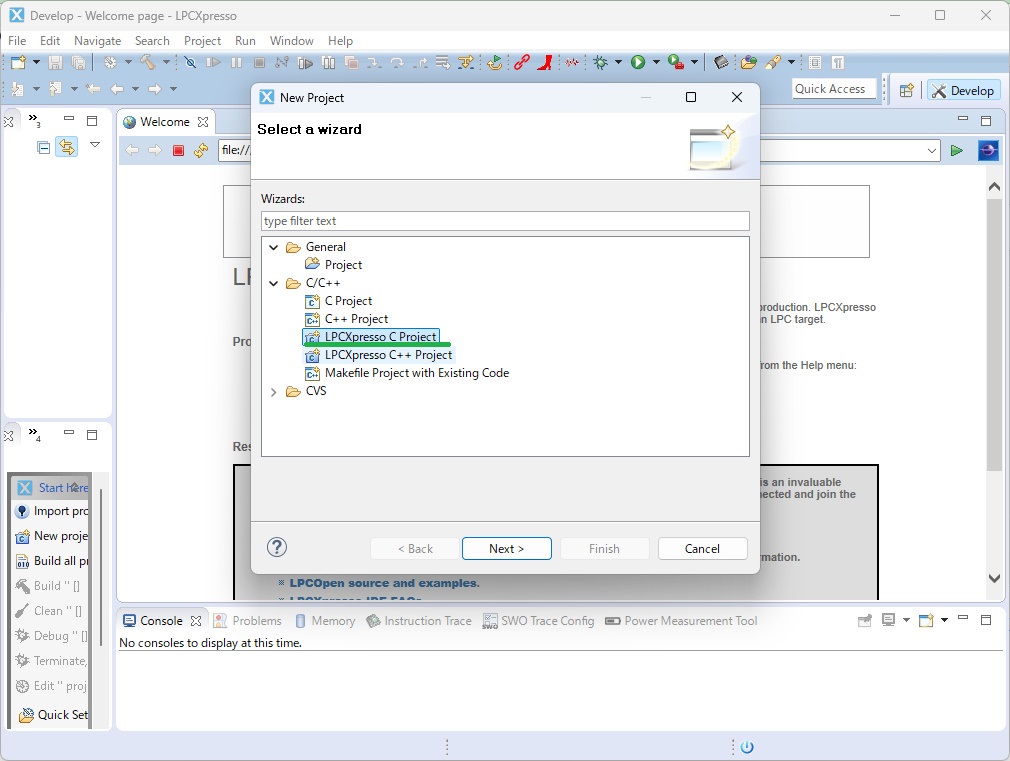Collapse the General wizard folder
Image resolution: width=1010 pixels, height=761 pixels.
274,247
